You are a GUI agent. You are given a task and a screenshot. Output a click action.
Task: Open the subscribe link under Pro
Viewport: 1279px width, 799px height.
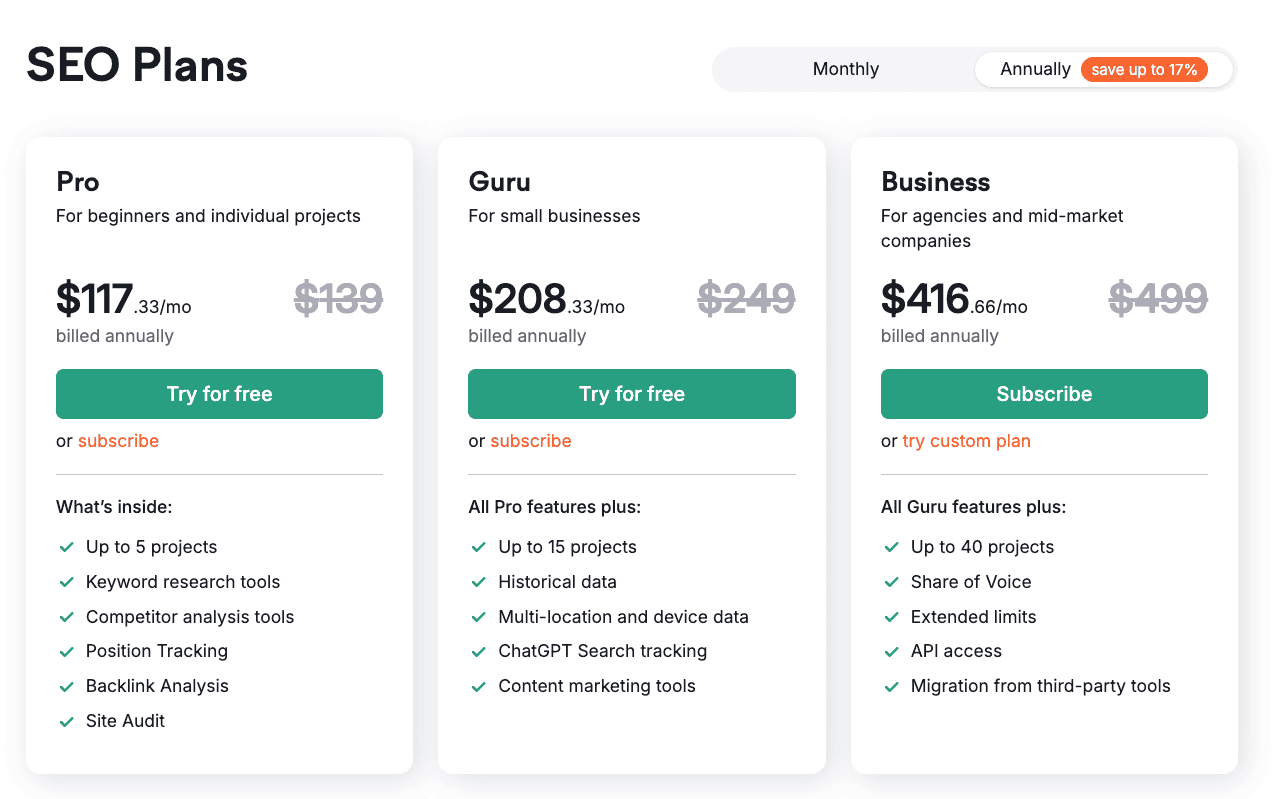(118, 441)
